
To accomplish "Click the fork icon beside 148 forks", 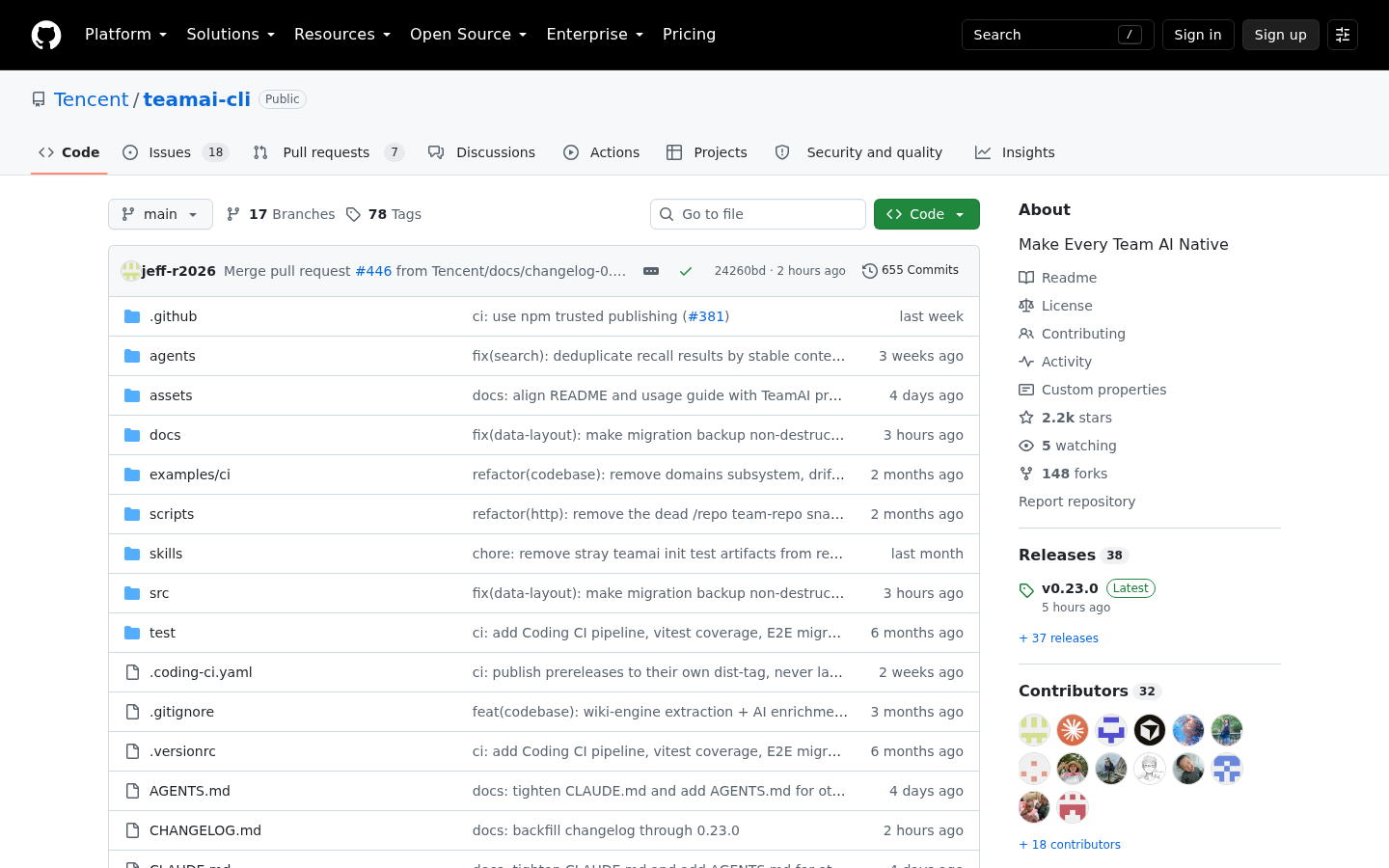I will click(1026, 474).
